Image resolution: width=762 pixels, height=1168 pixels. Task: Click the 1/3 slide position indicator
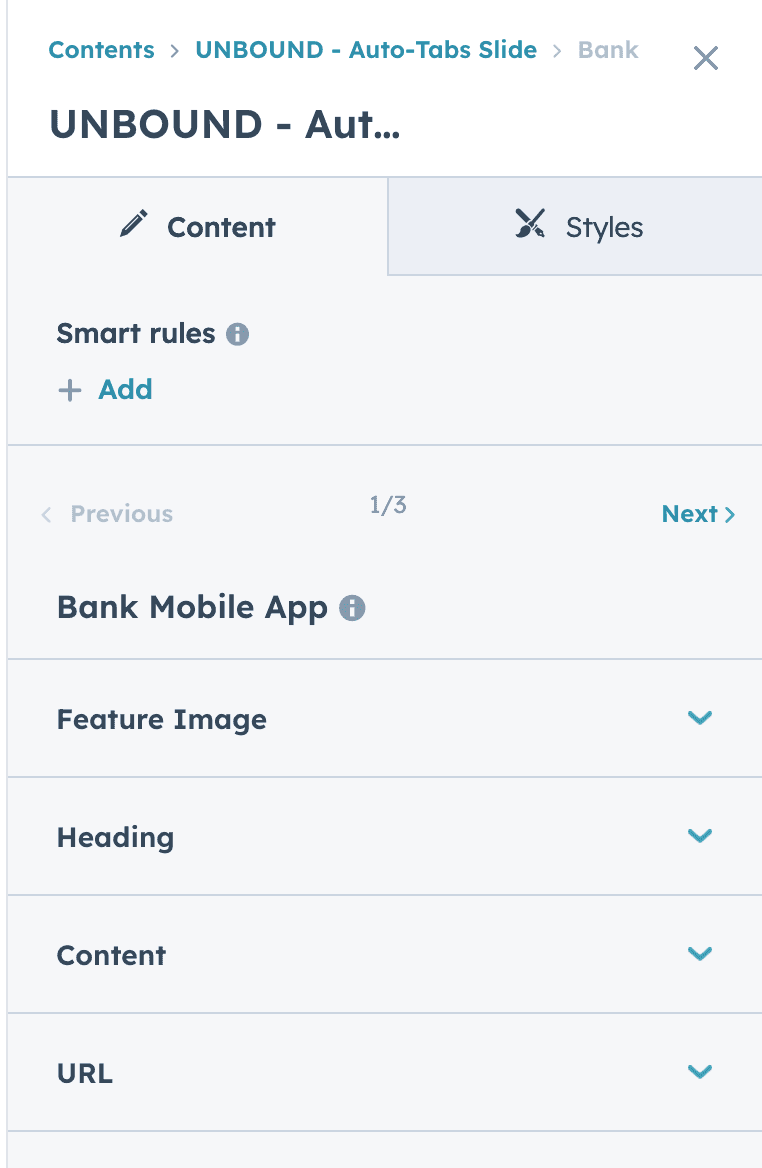click(388, 506)
